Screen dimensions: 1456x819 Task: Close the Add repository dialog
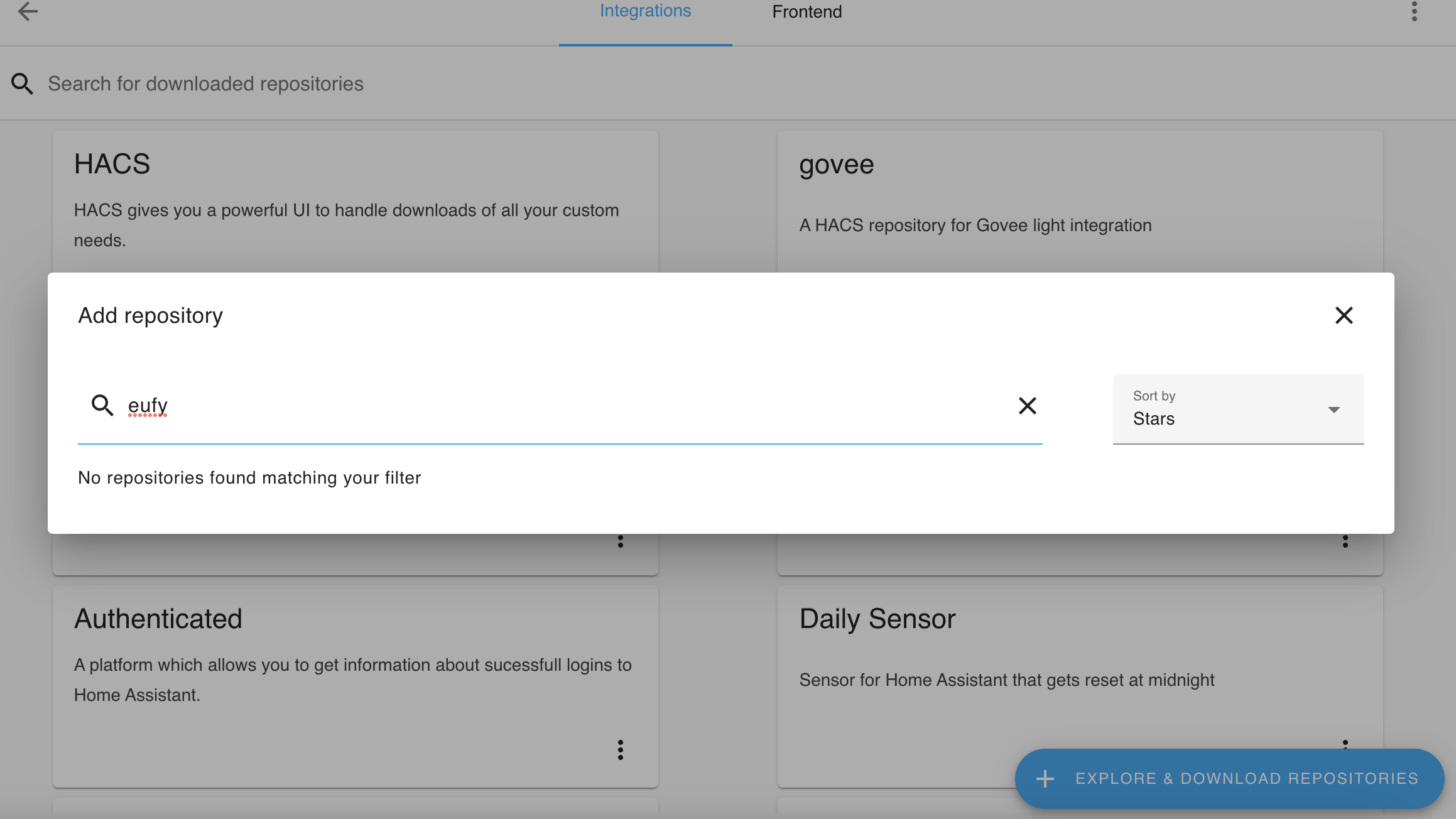(1344, 315)
